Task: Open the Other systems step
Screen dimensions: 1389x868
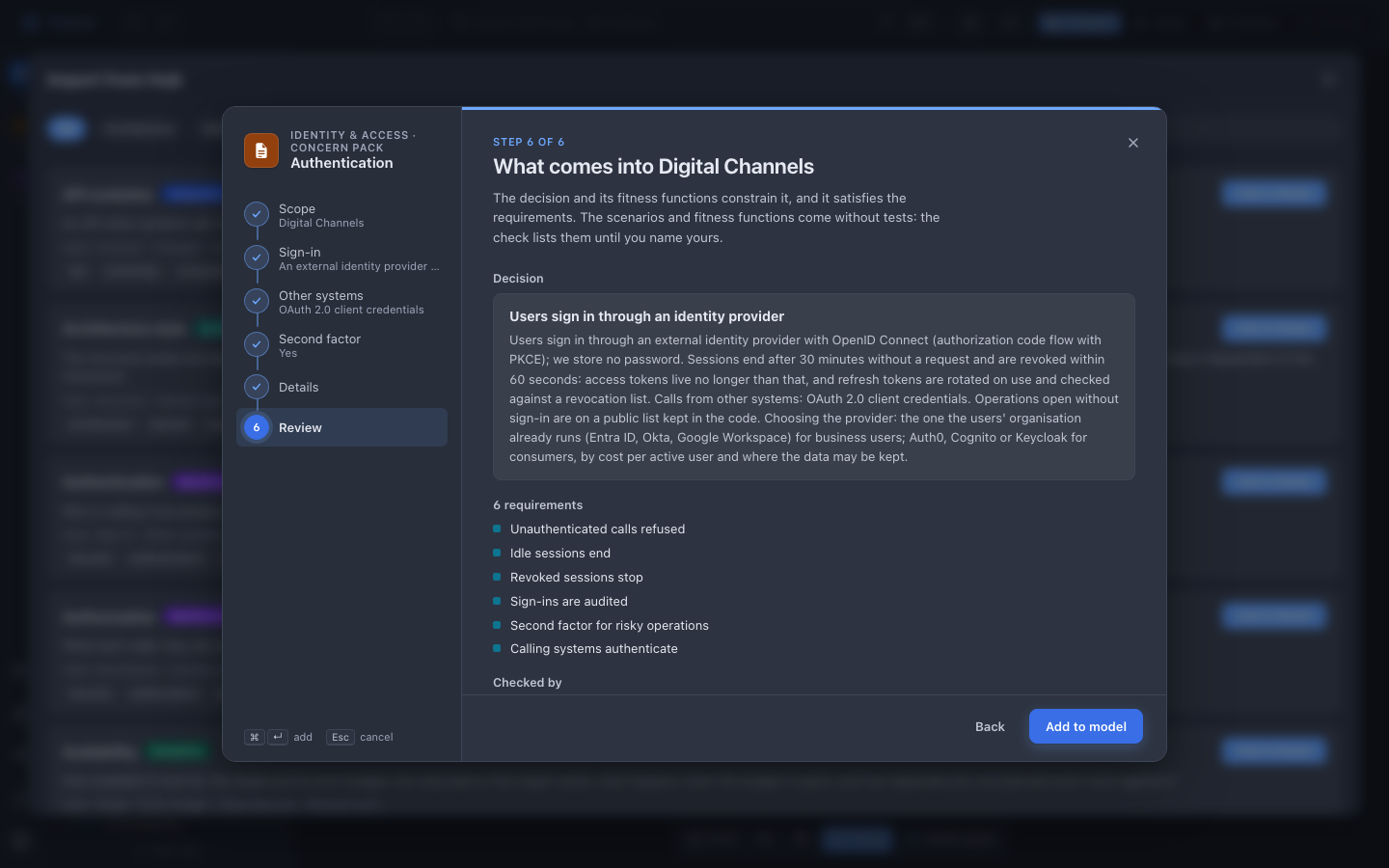Action: (341, 302)
